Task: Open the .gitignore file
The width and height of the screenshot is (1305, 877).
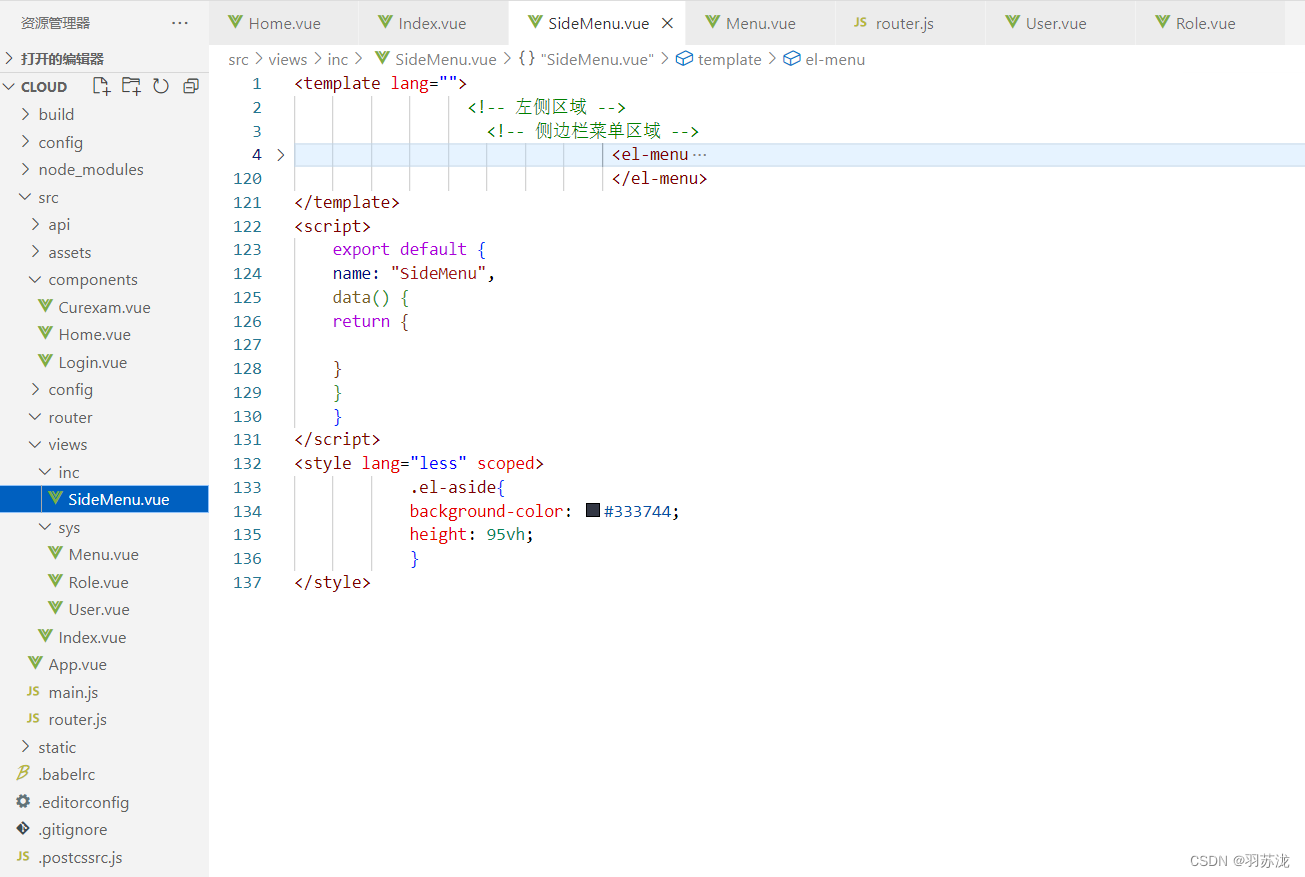Action: [x=104, y=829]
